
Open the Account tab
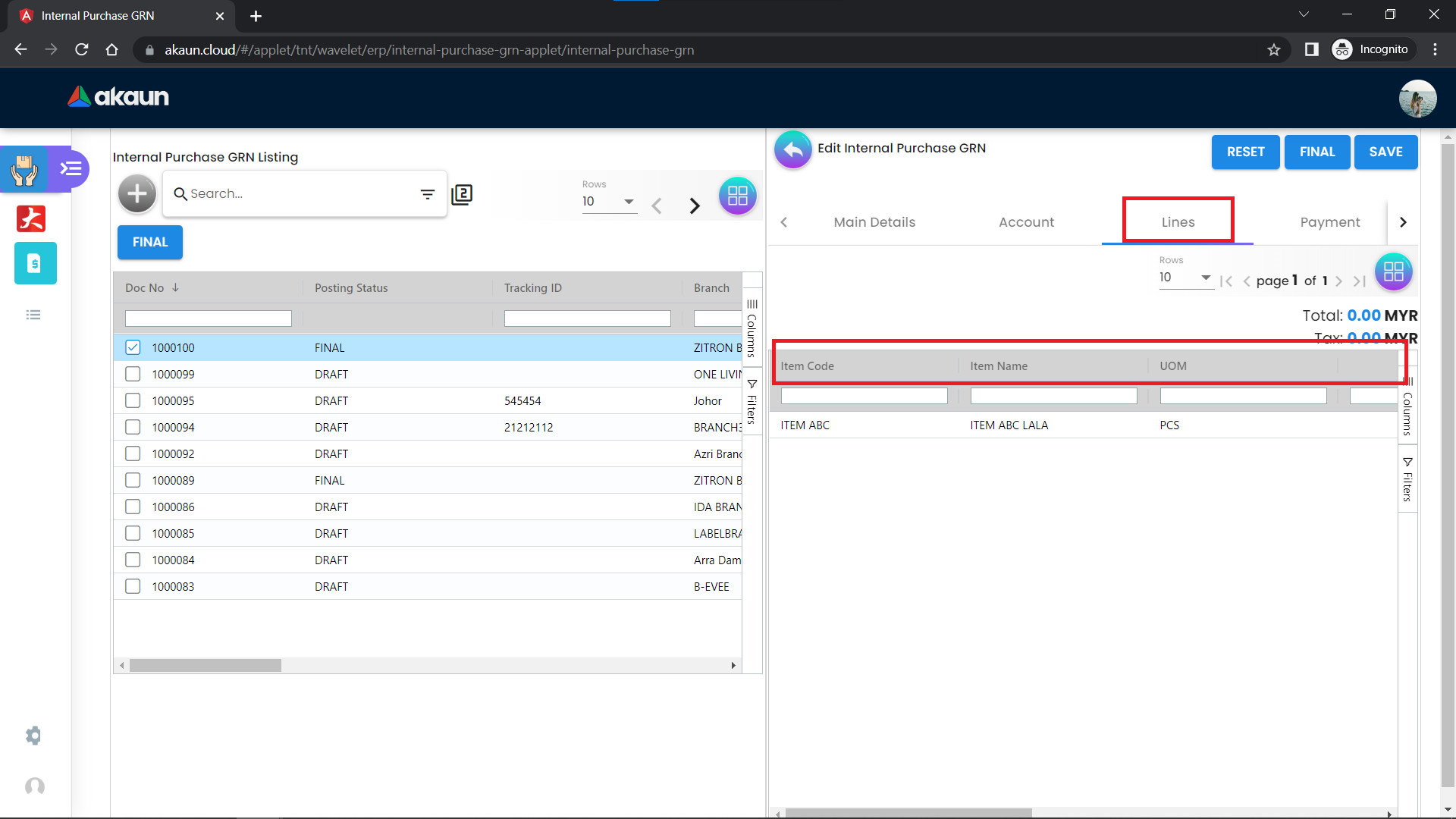[1026, 222]
